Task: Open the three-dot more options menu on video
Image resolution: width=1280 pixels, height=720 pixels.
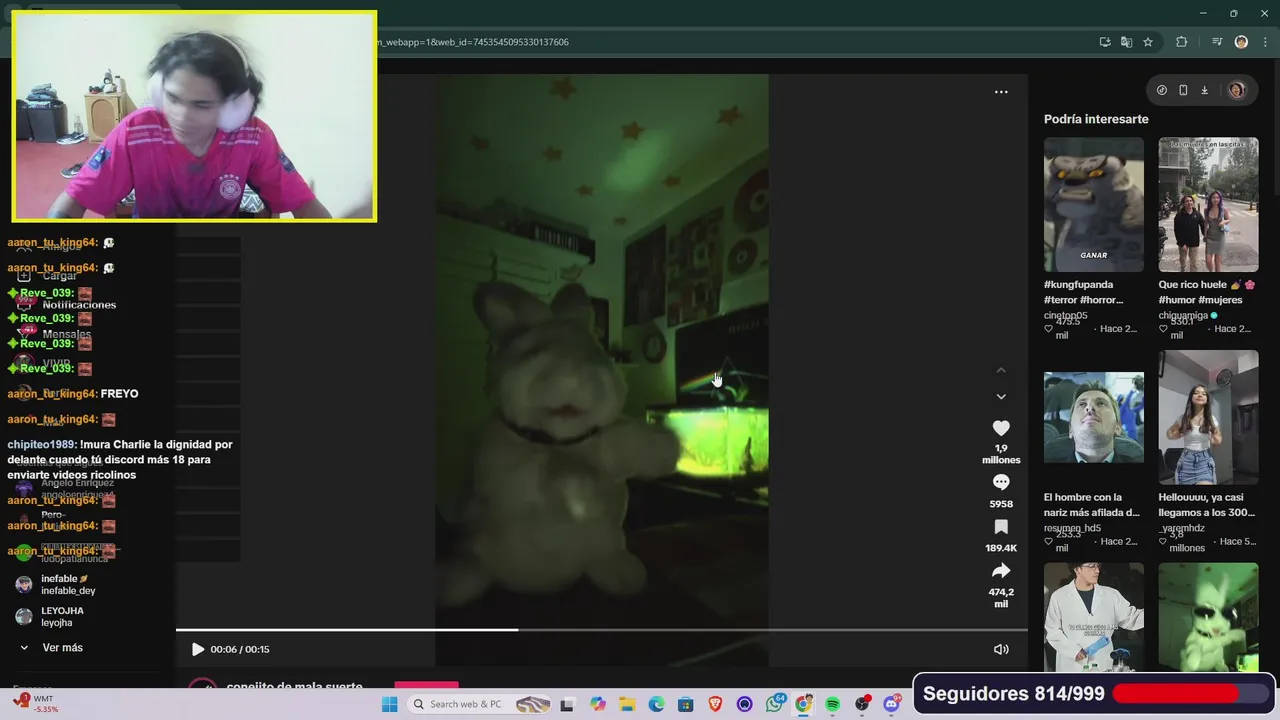Action: [x=1001, y=92]
